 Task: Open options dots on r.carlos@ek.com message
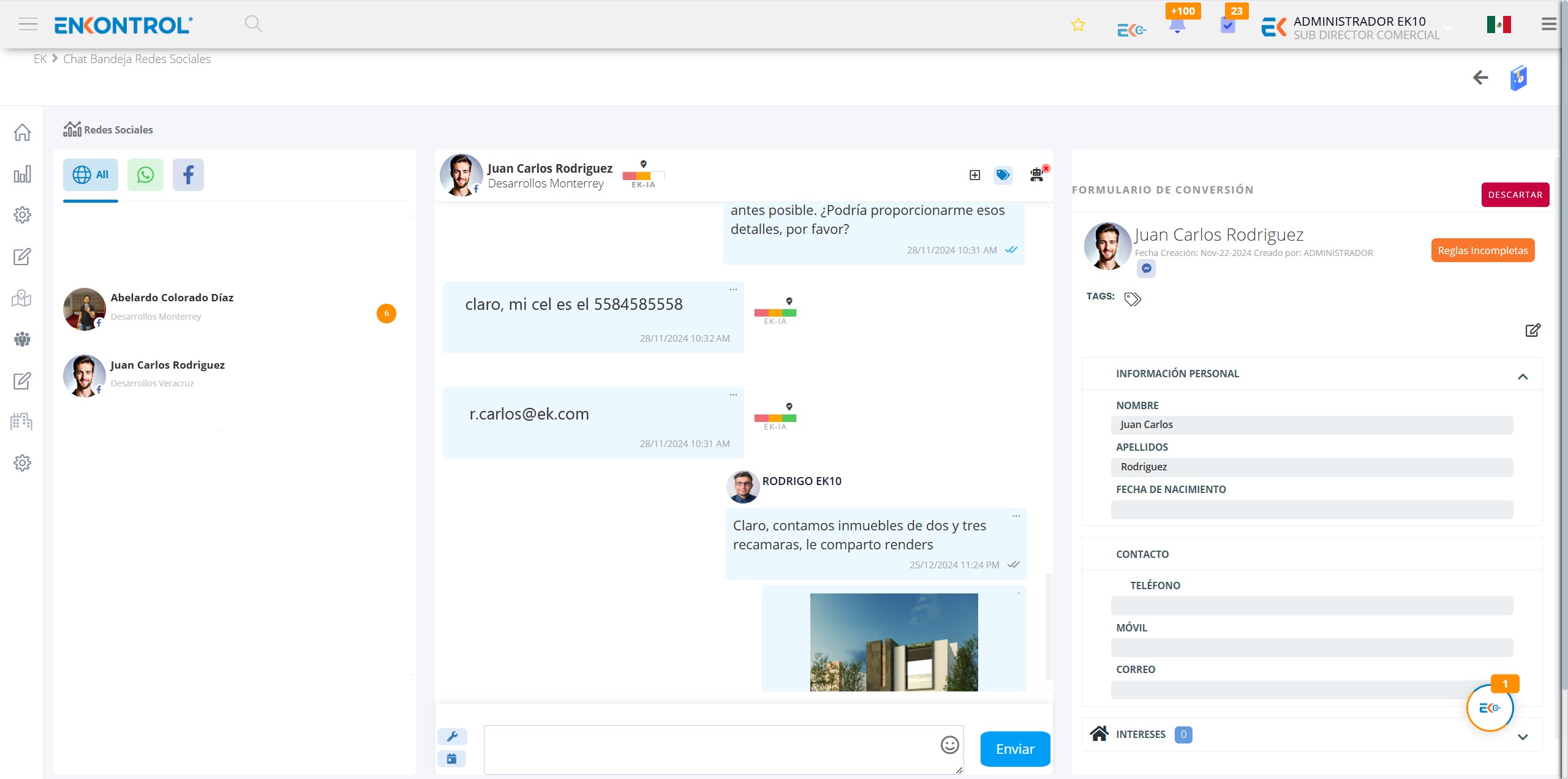[x=733, y=395]
